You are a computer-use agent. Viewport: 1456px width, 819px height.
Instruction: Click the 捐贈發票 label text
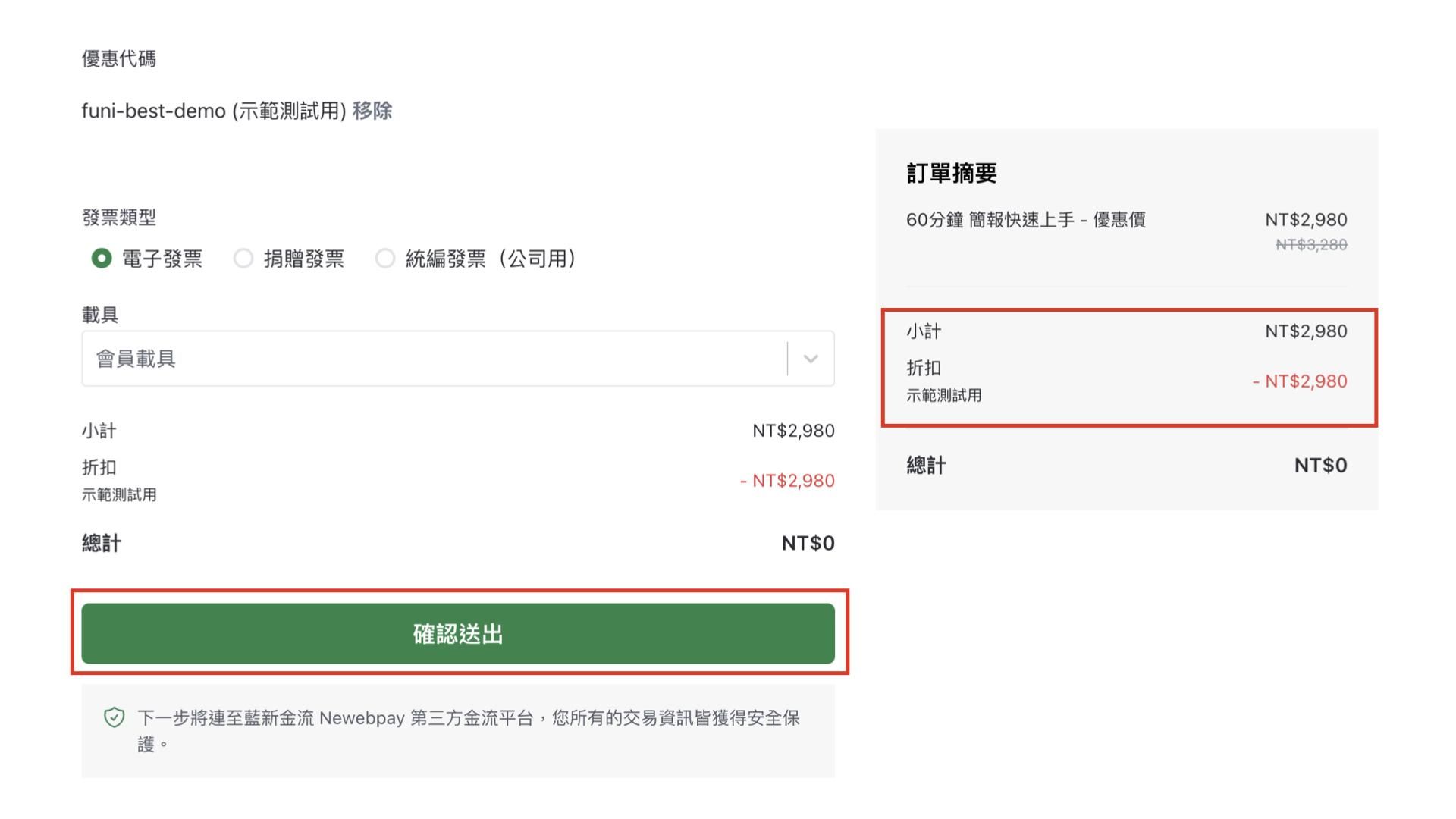[304, 259]
